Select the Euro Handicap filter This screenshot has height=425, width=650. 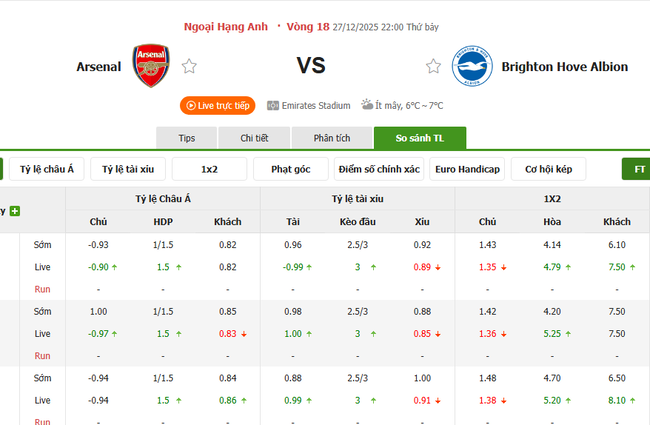tap(467, 169)
